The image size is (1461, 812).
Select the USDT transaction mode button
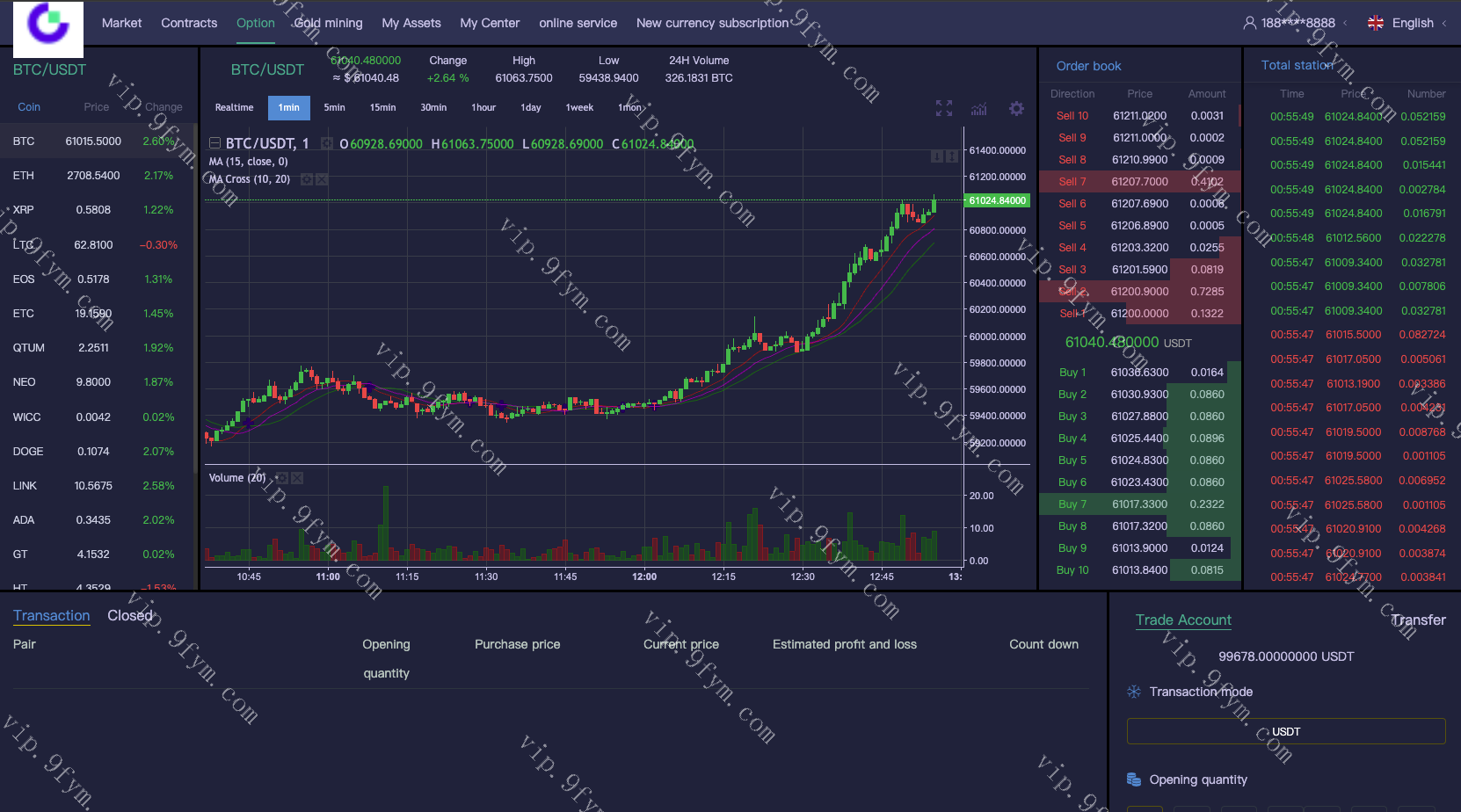click(1285, 731)
